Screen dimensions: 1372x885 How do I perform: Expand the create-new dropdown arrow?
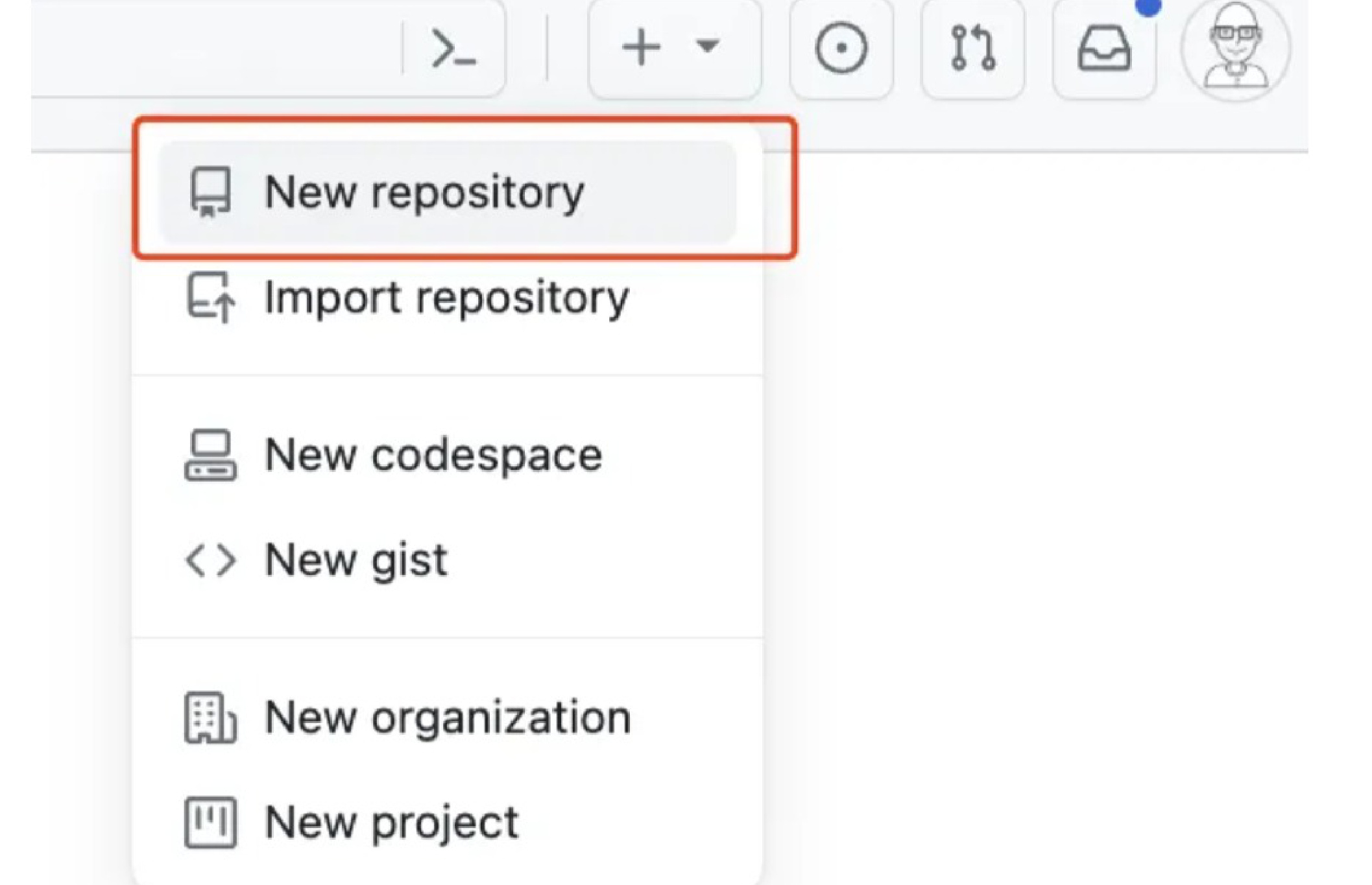tap(707, 46)
